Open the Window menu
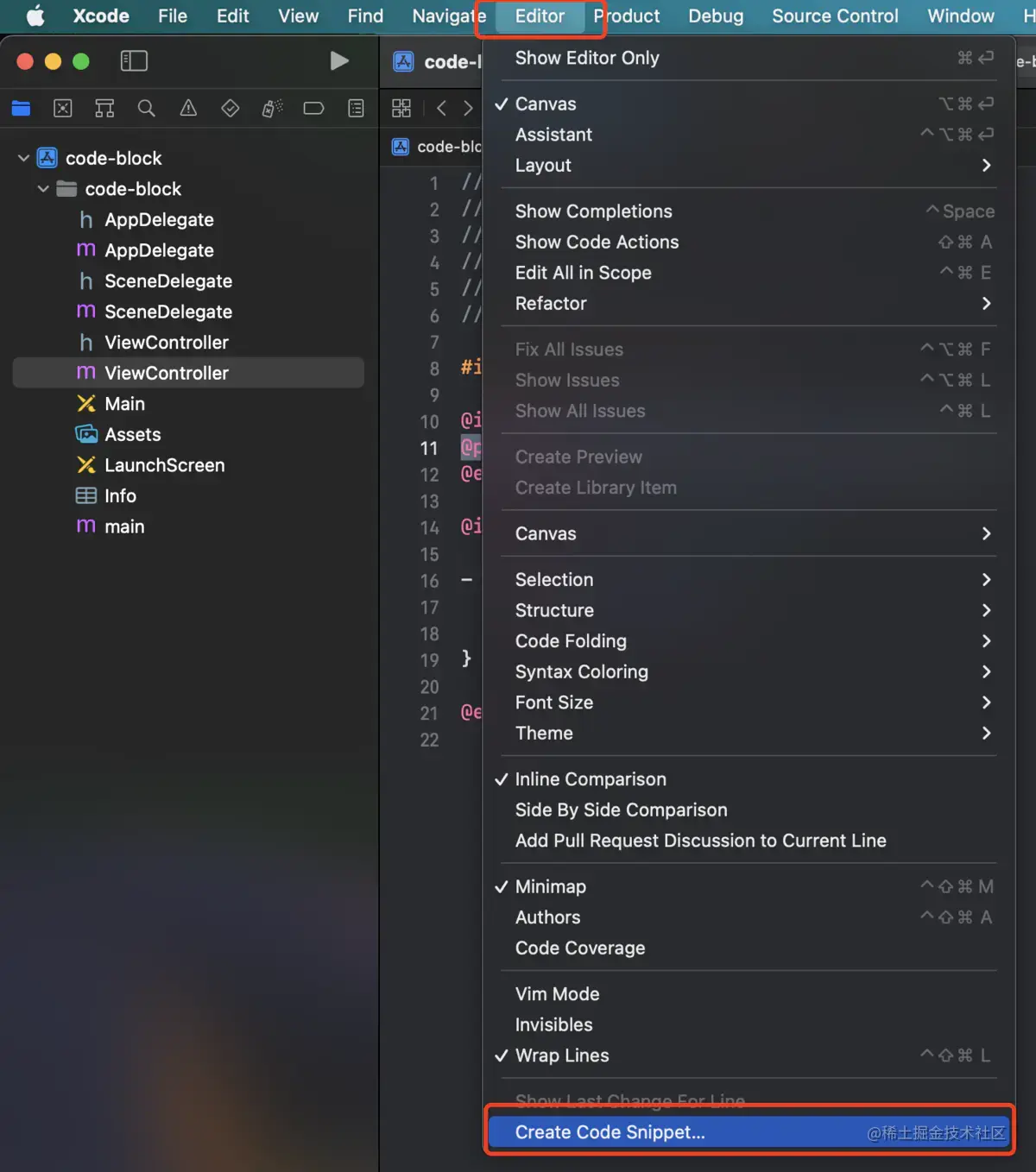Screen dimensions: 1036x1172 click(961, 16)
